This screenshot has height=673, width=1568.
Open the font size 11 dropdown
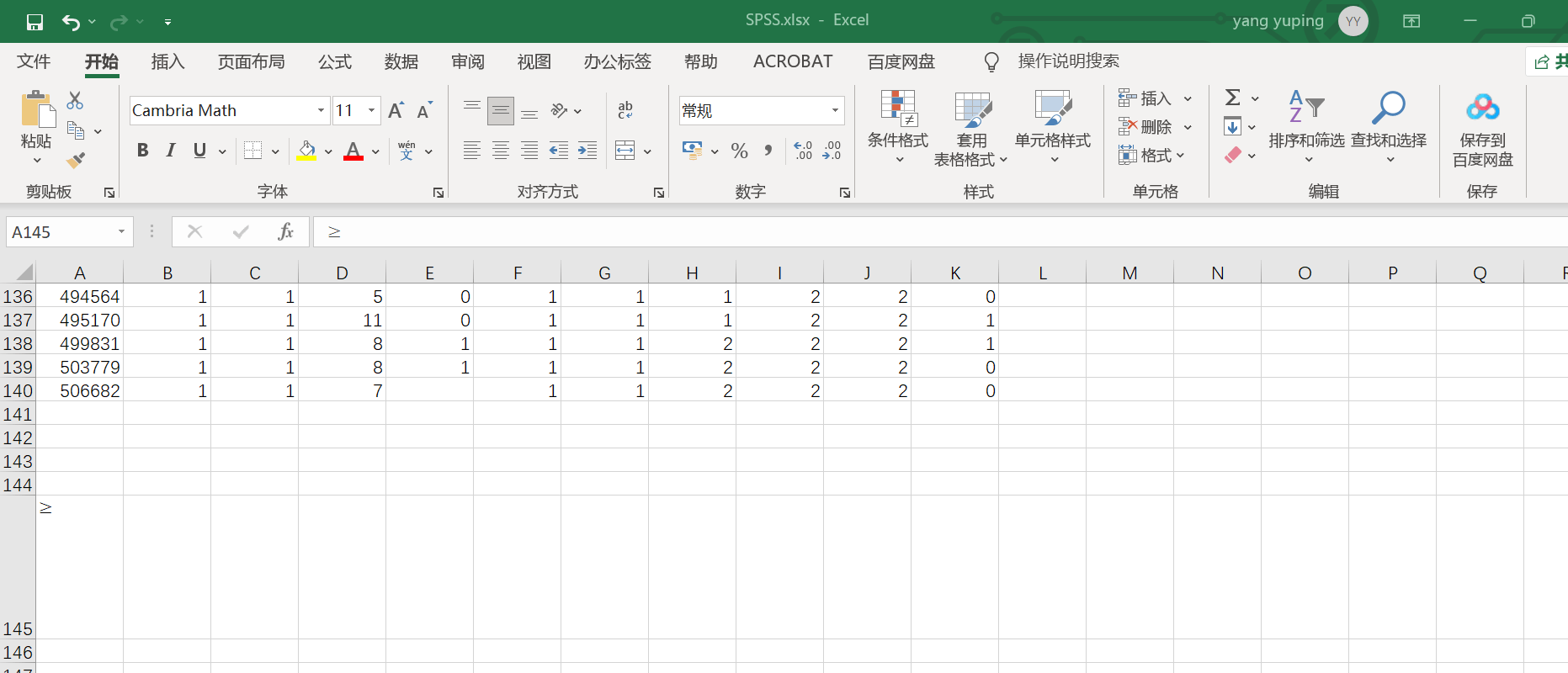(371, 110)
